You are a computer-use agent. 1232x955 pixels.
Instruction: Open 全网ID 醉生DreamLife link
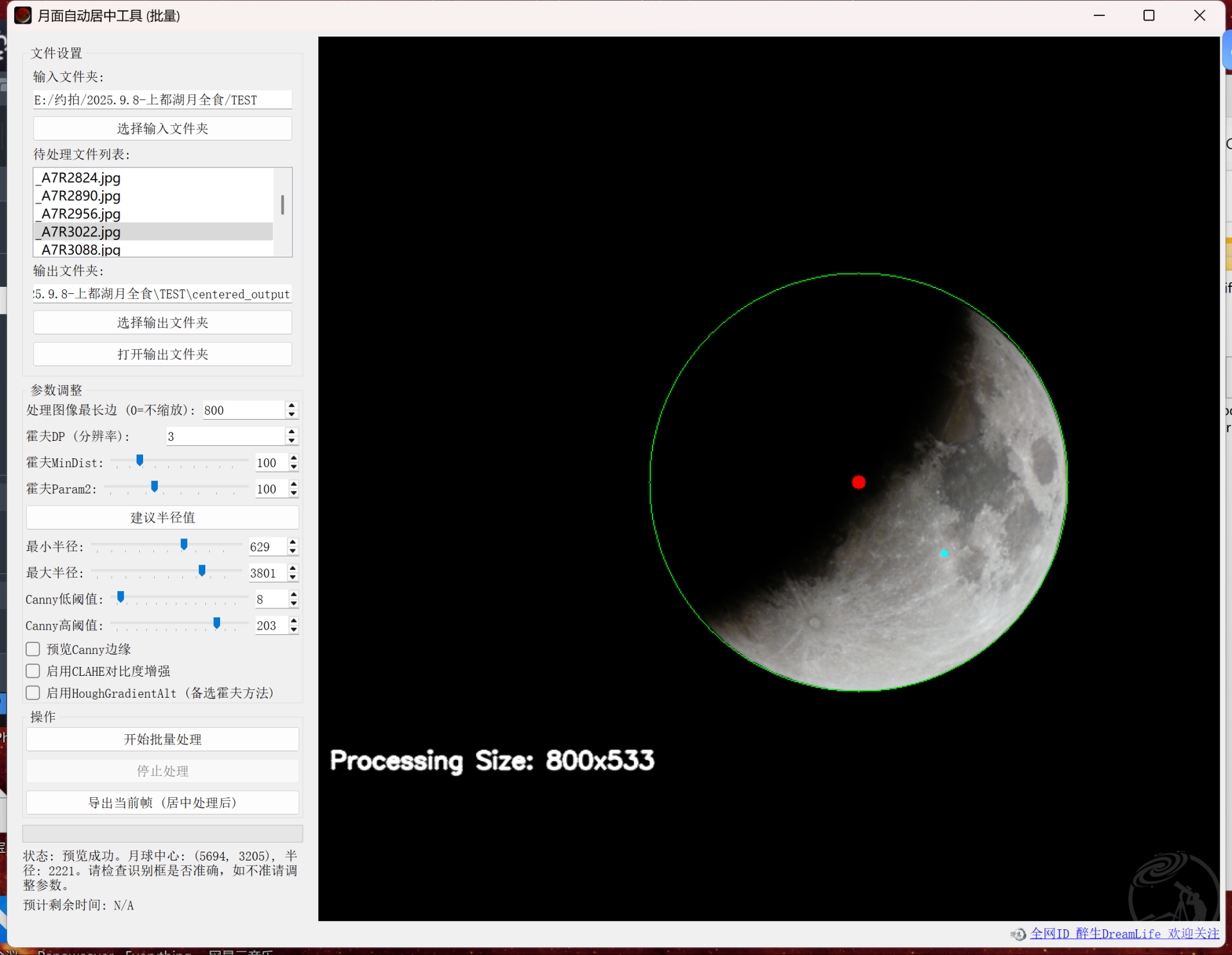point(1124,934)
